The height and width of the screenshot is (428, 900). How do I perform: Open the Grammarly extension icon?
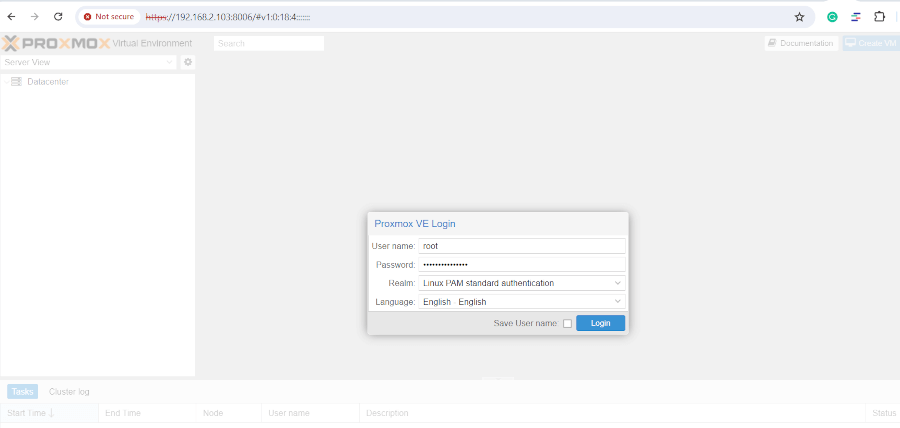pyautogui.click(x=832, y=17)
